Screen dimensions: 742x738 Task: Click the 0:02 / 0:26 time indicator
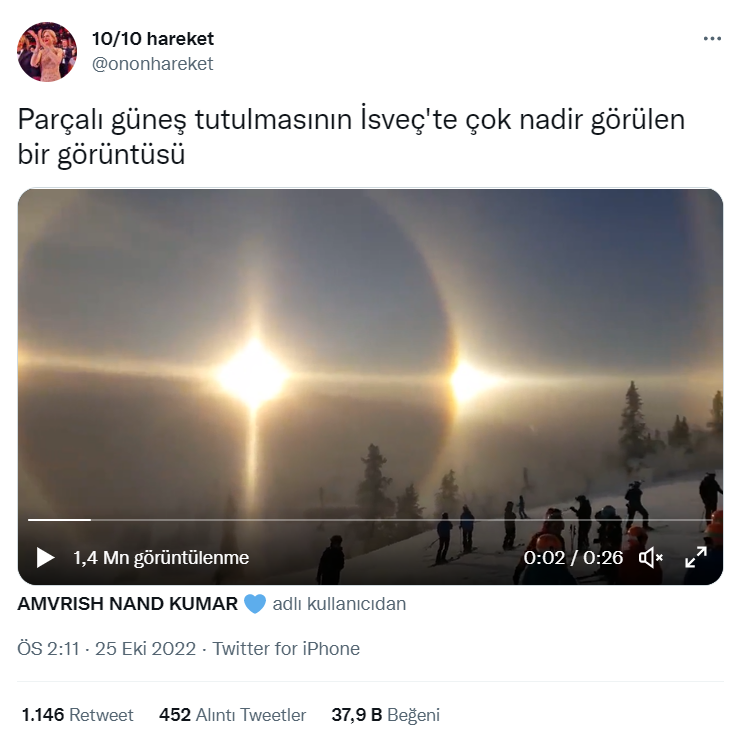573,558
